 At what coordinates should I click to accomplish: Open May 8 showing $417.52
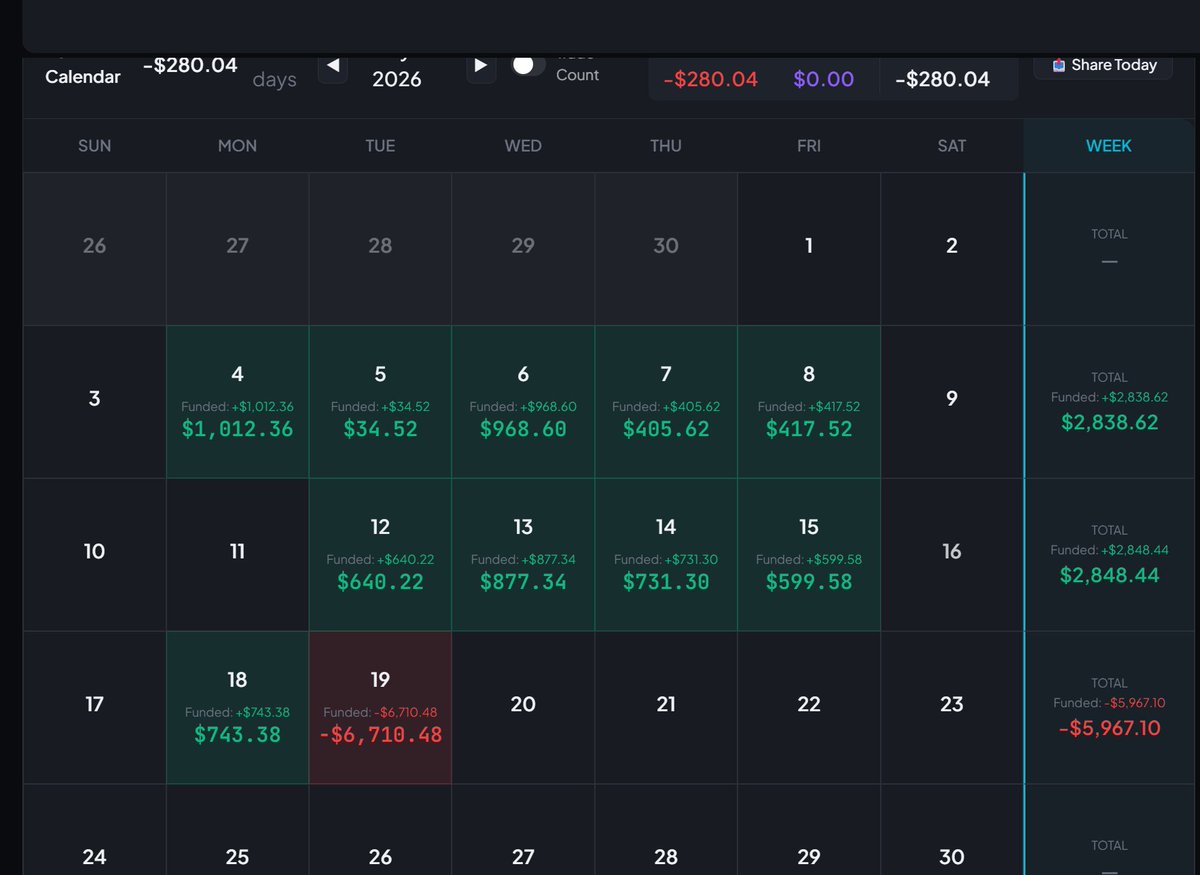(809, 402)
